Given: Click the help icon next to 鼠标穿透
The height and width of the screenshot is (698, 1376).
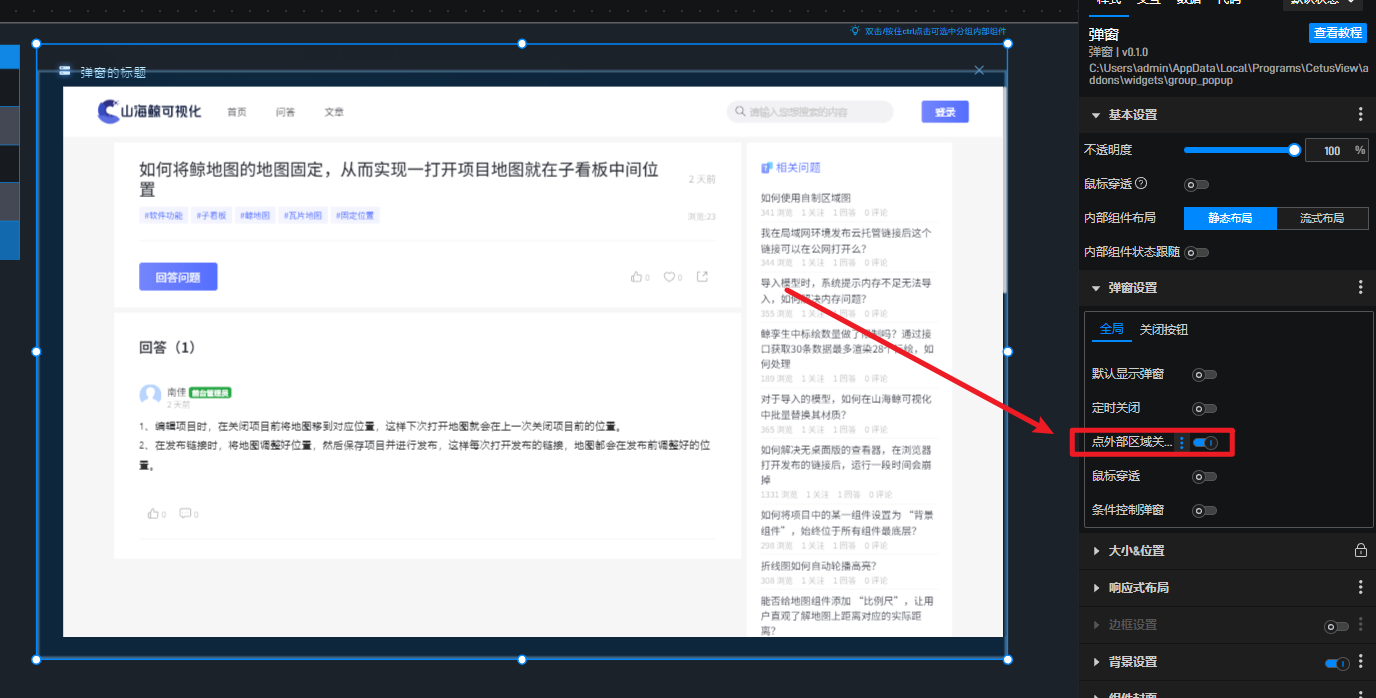Looking at the screenshot, I should pos(1141,184).
